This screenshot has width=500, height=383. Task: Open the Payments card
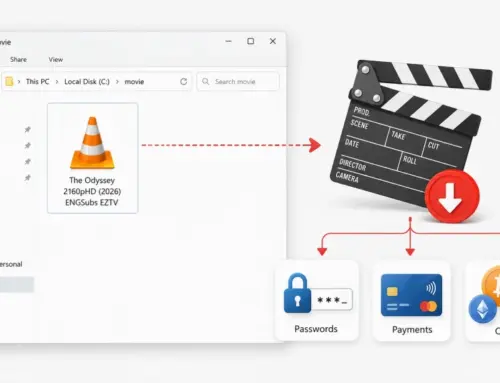412,301
